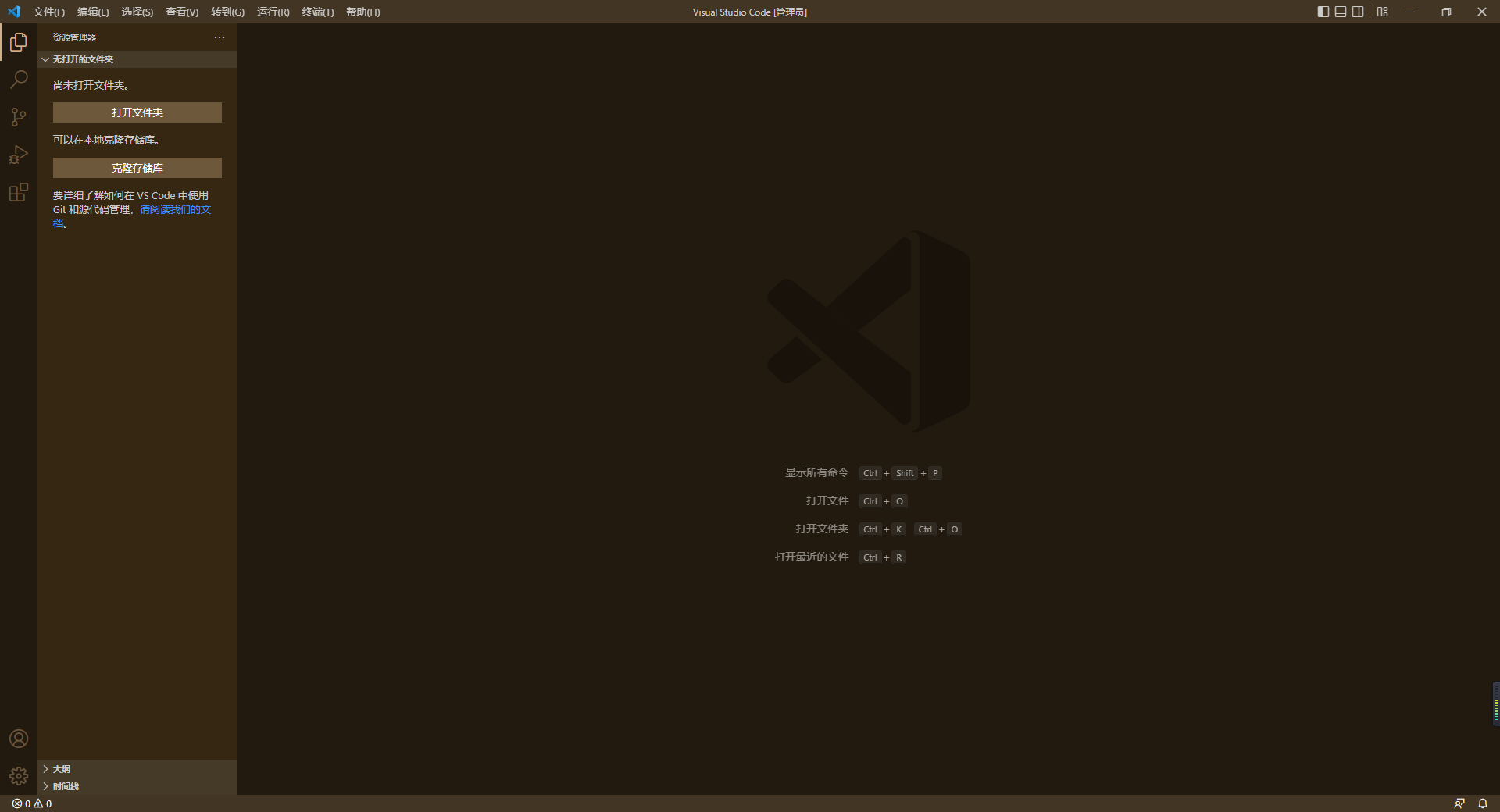Viewport: 1500px width, 812px height.
Task: Open the Extensions view icon
Action: (19, 192)
